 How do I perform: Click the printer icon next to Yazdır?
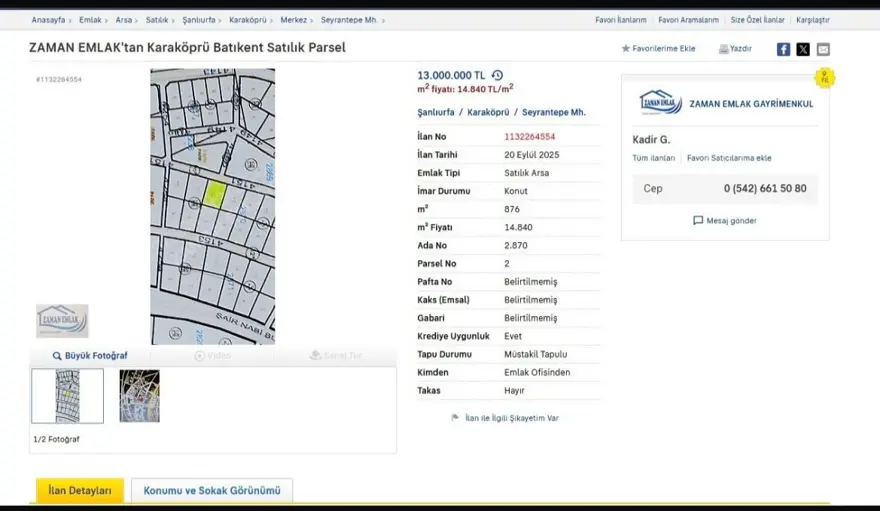click(723, 49)
